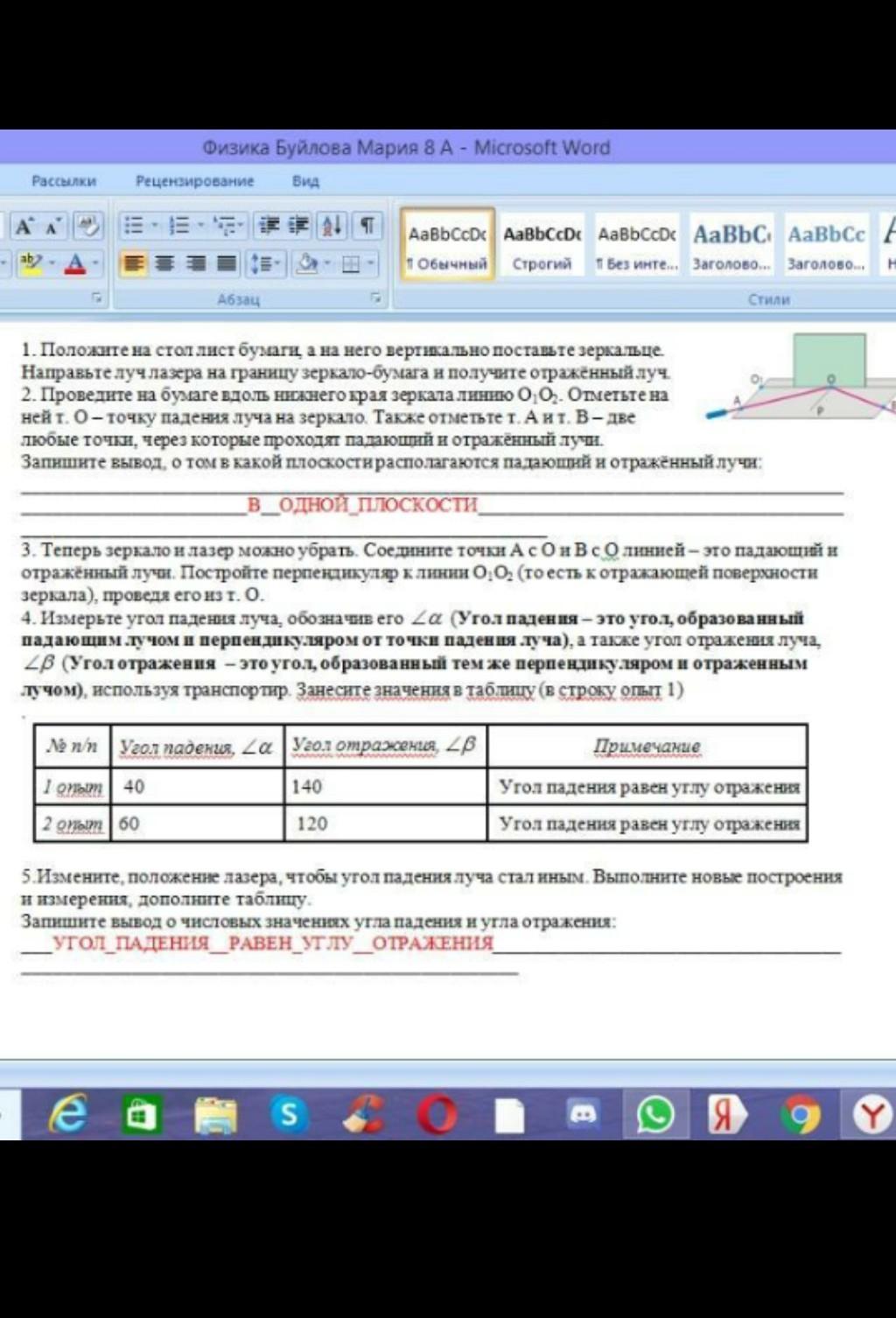Open Discord from the taskbar
Image resolution: width=896 pixels, height=1318 pixels.
coord(583,1114)
